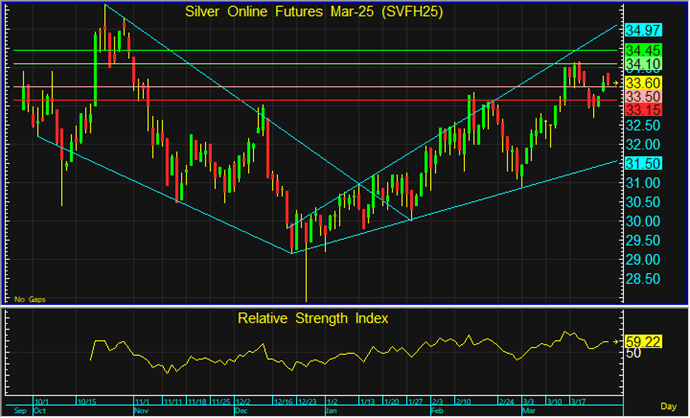Click the Relative Strength Index panel title
The width and height of the screenshot is (690, 418).
[x=312, y=319]
